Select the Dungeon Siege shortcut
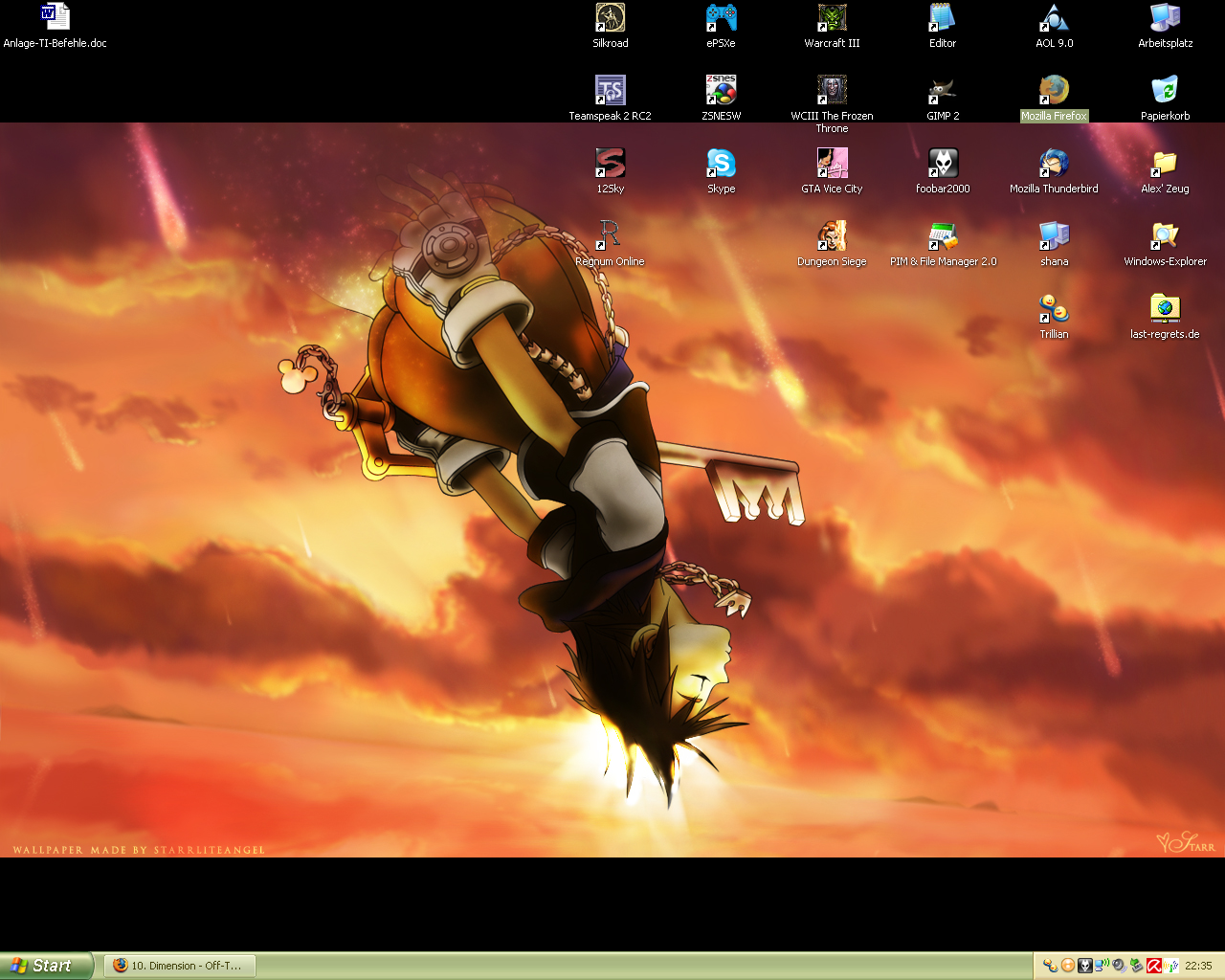The image size is (1225, 980). click(x=832, y=236)
